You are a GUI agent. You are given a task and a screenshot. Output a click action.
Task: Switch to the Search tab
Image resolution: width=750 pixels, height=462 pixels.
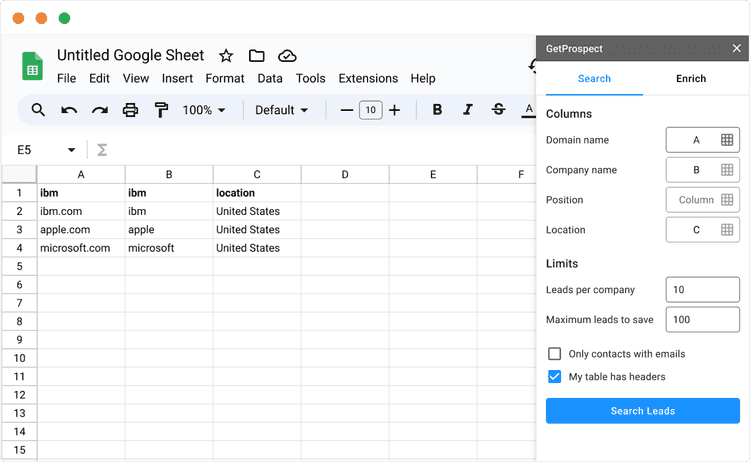594,79
